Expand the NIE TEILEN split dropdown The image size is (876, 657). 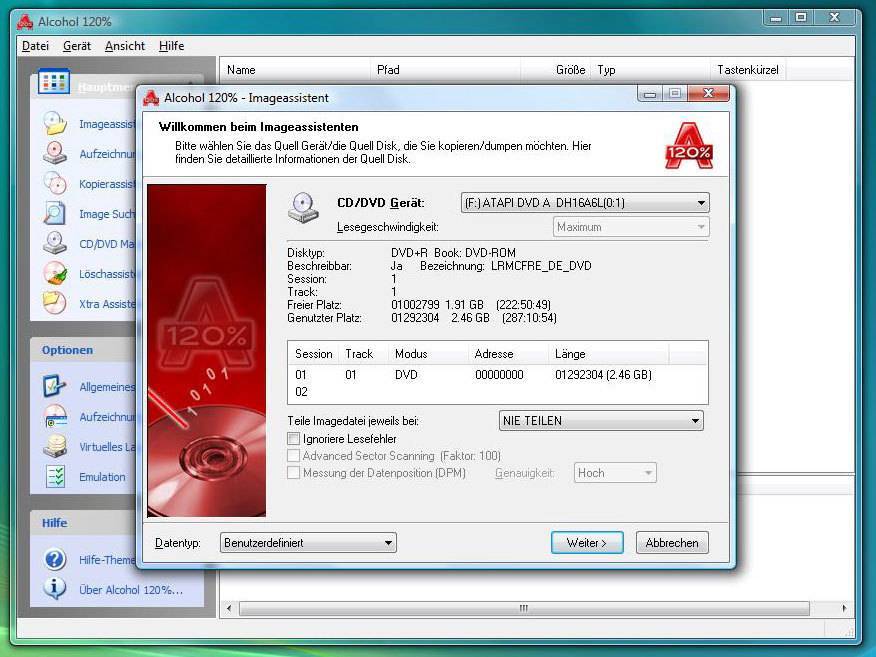[x=601, y=421]
